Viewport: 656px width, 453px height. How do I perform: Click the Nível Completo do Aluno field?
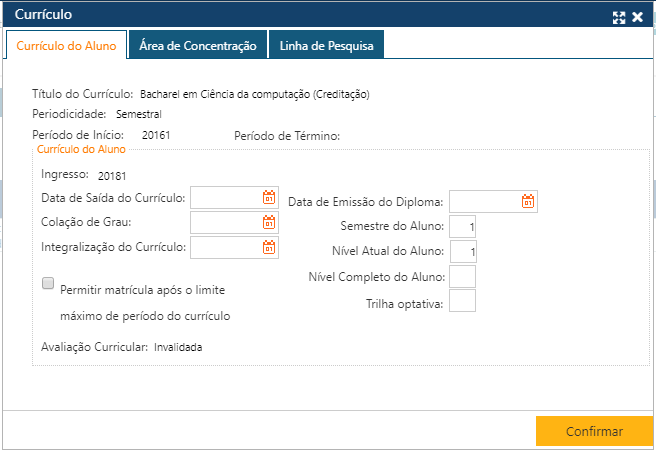(x=463, y=276)
